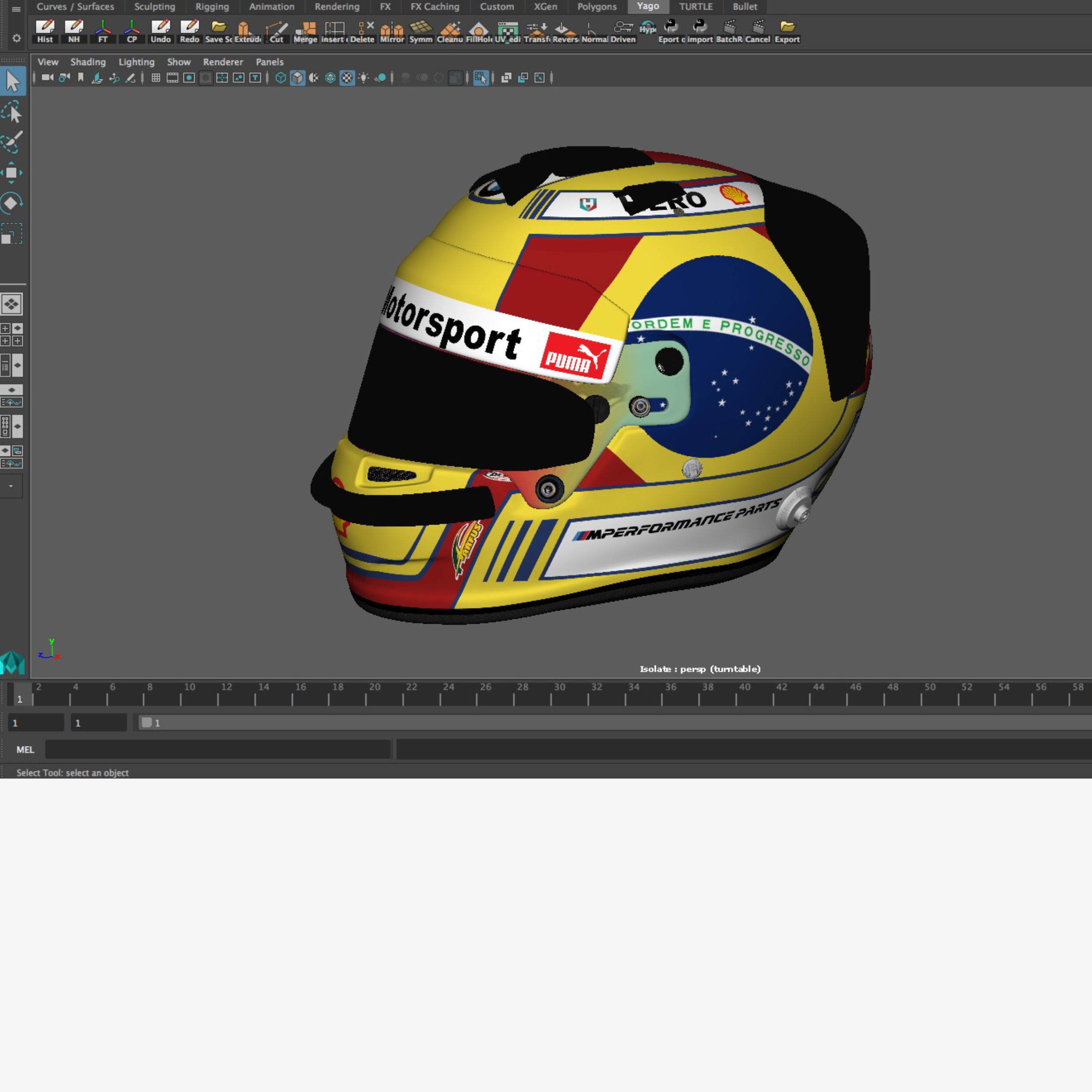Choose the Rotate tool
This screenshot has width=1092, height=1092.
tap(11, 203)
